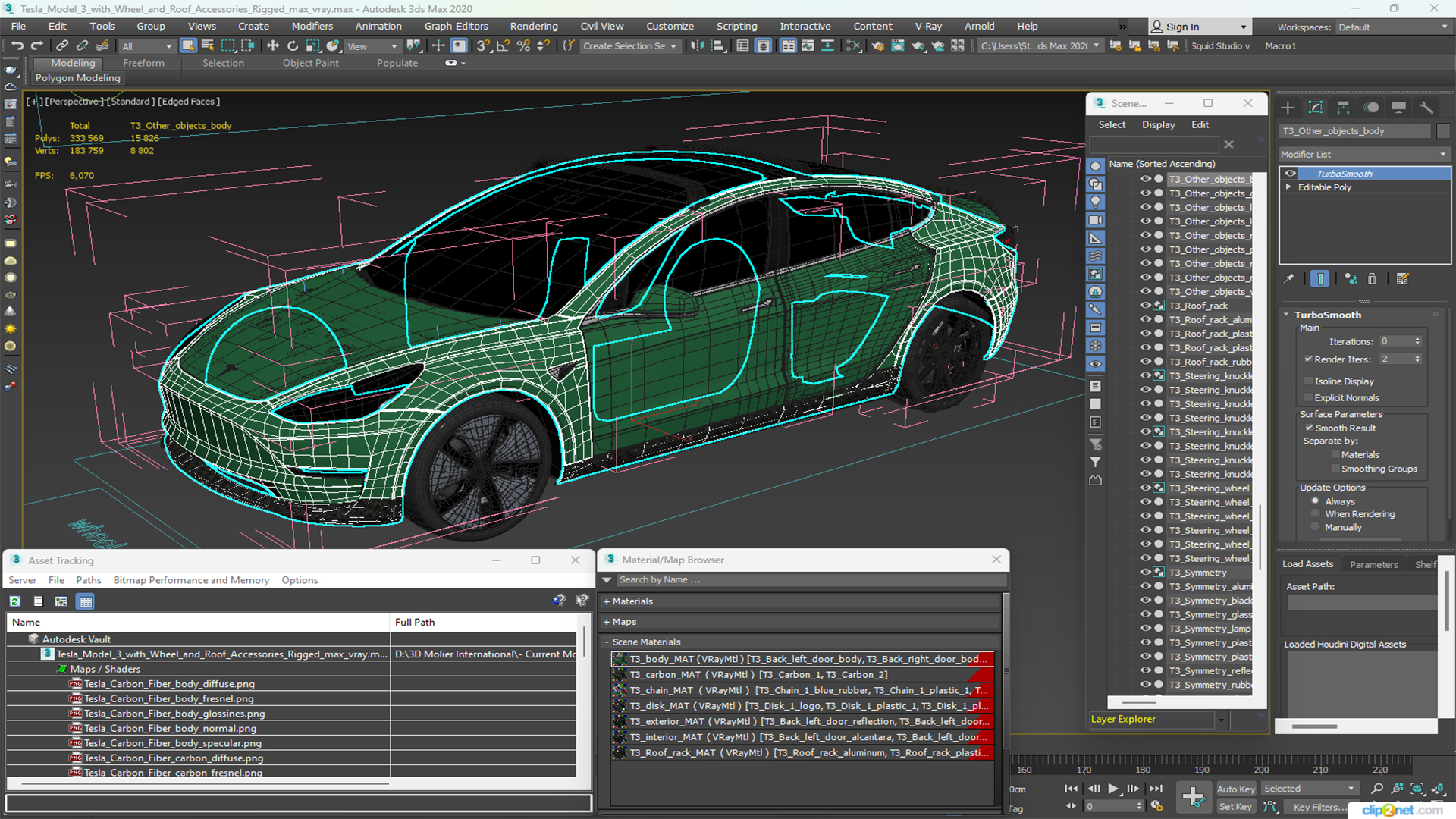Click the Auto Key button
Image resolution: width=1456 pixels, height=819 pixels.
[x=1236, y=789]
